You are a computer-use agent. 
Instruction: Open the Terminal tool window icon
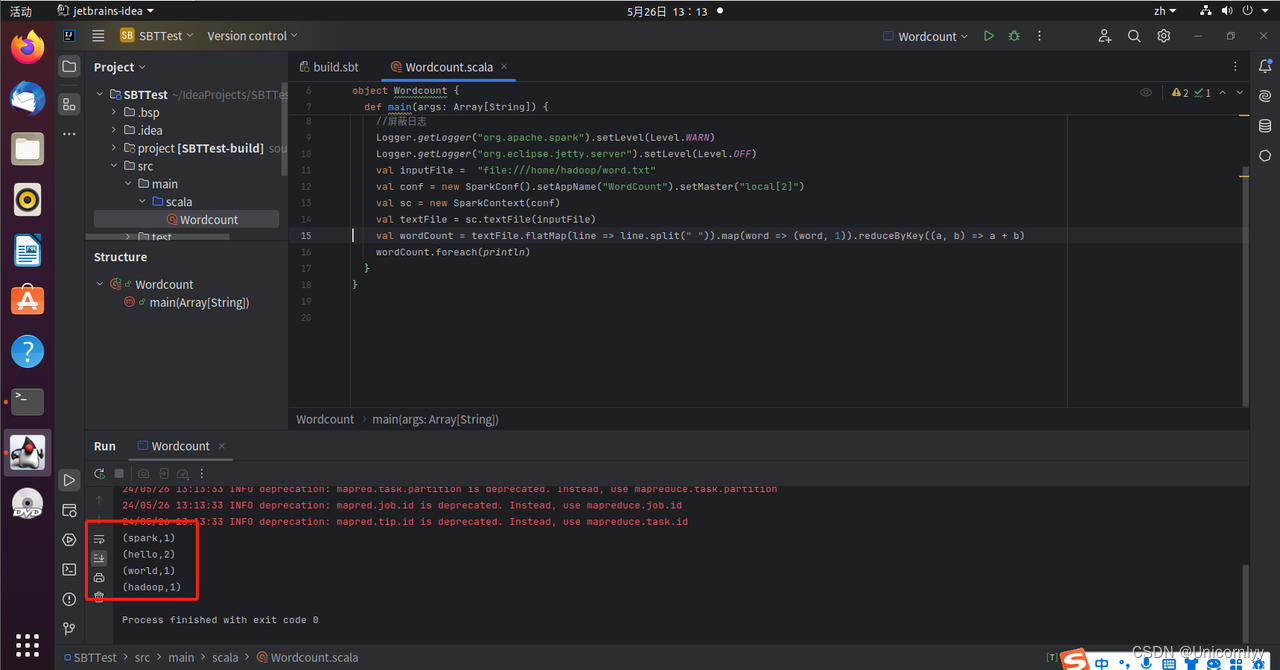tap(69, 569)
